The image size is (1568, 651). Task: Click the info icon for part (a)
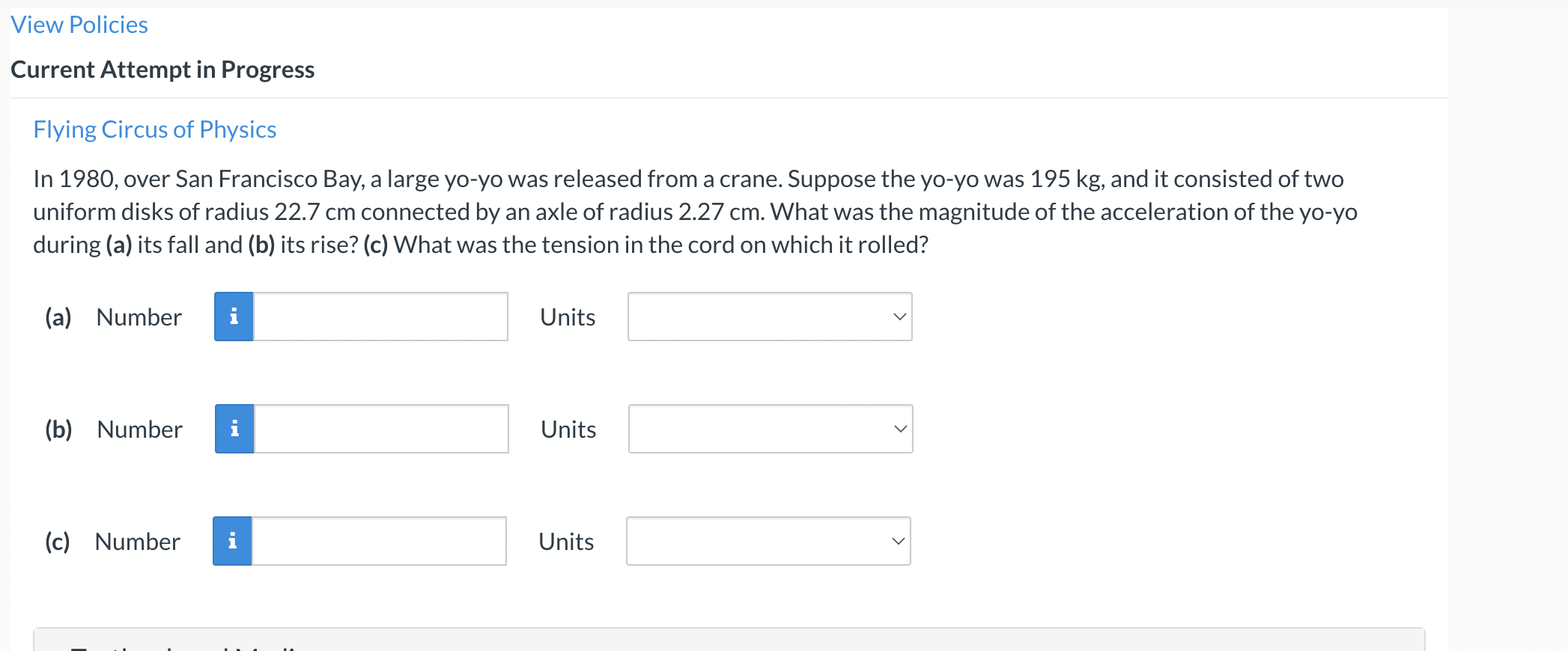click(234, 317)
